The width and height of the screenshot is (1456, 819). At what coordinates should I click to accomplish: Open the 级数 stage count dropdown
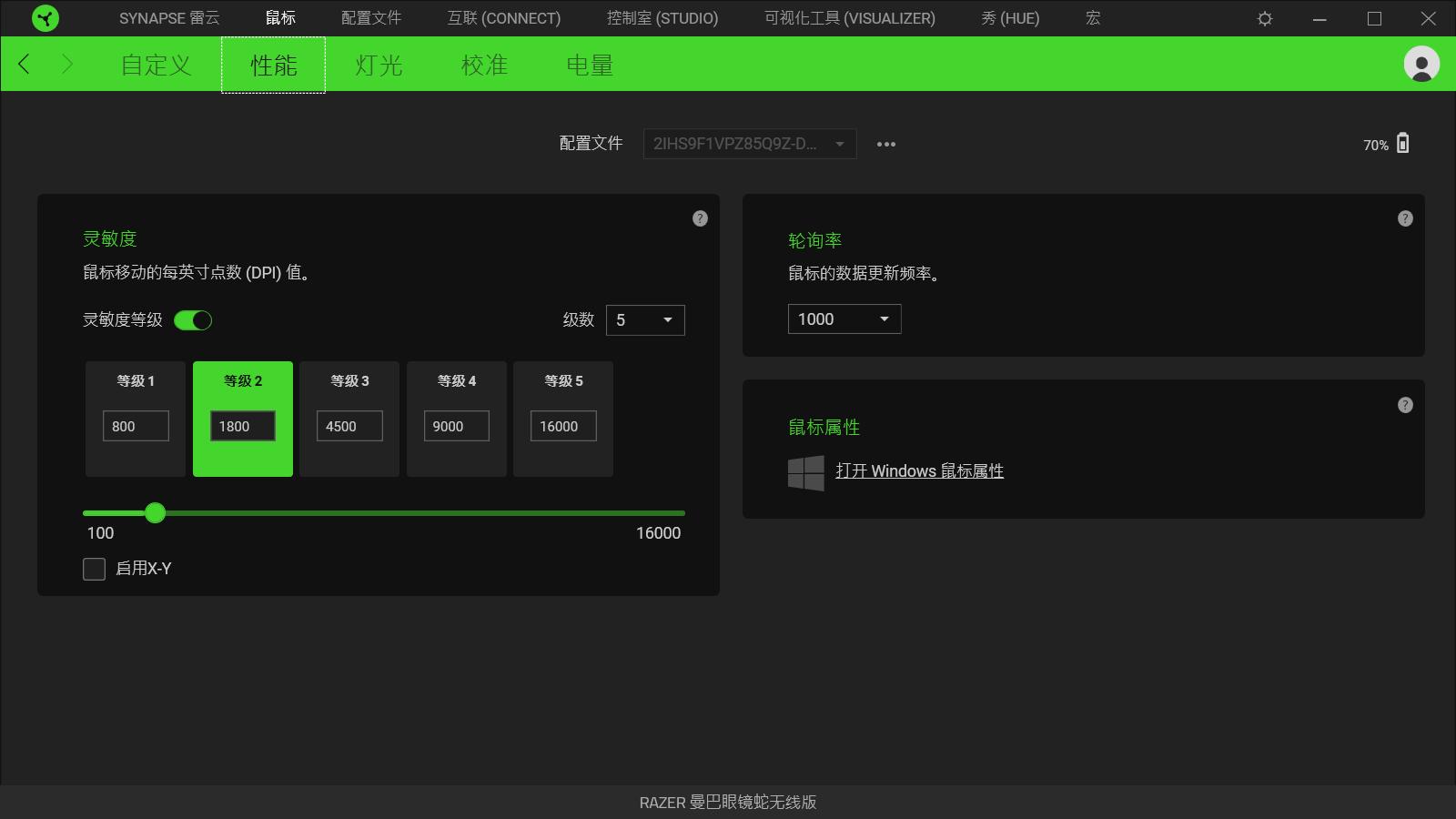[645, 320]
